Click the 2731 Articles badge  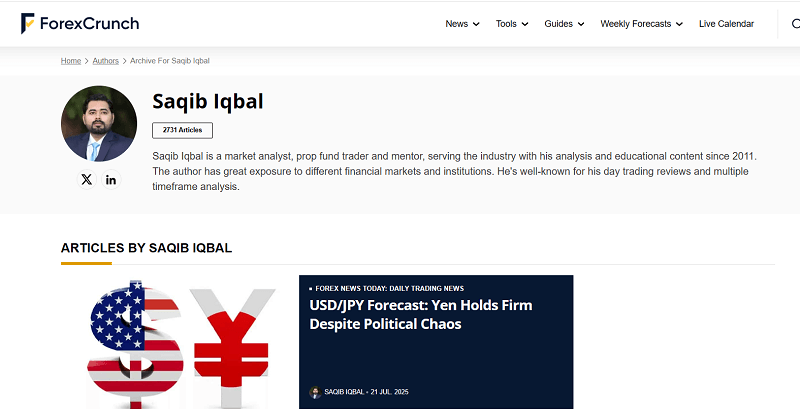(x=183, y=130)
